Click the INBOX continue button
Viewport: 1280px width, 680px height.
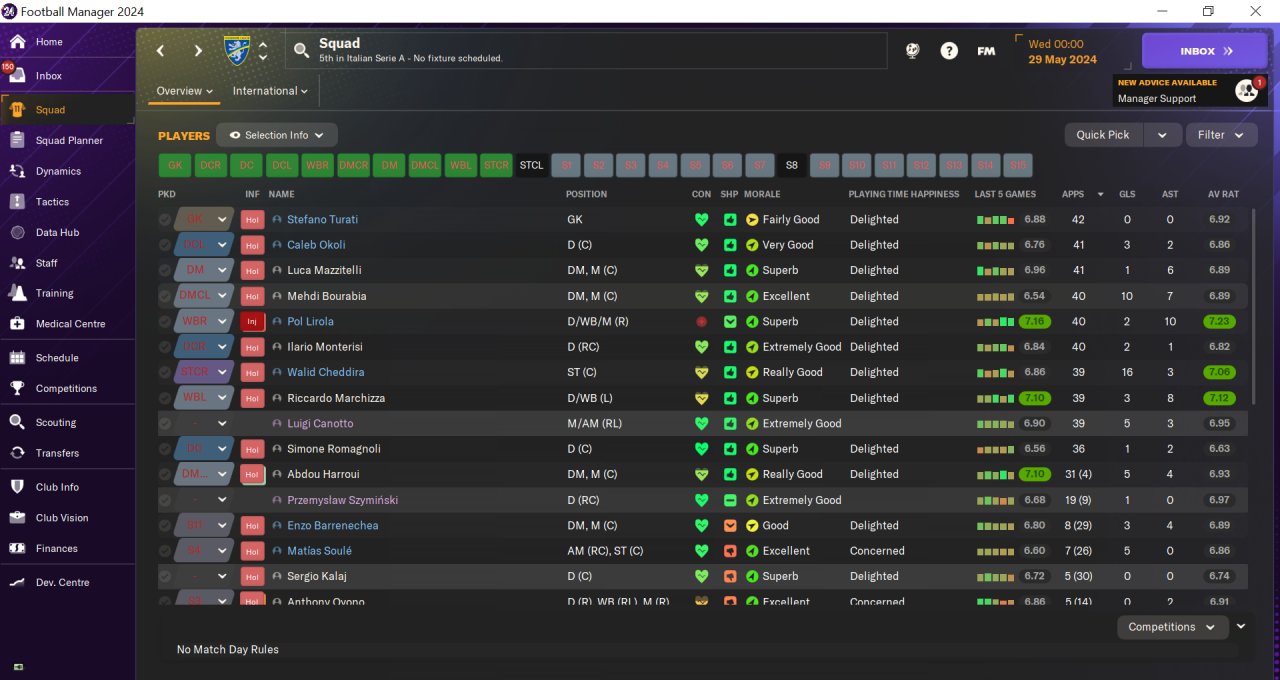pyautogui.click(x=1205, y=51)
